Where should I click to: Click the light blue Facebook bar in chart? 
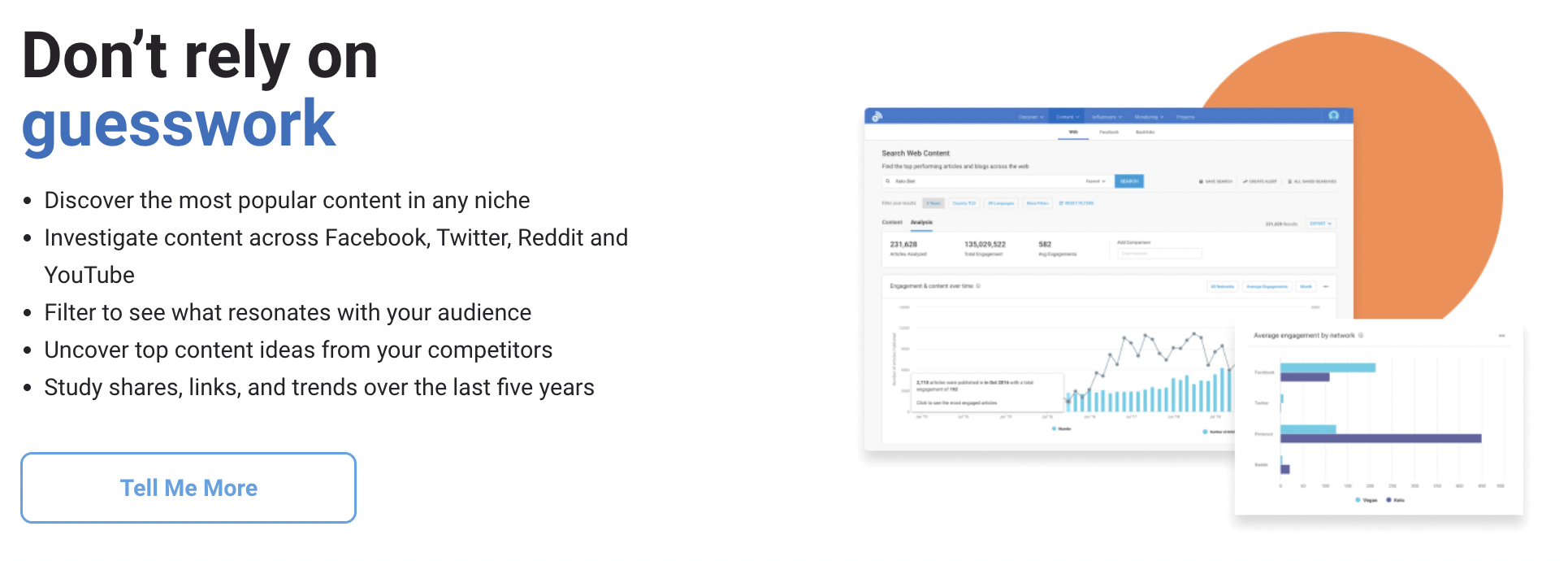pyautogui.click(x=1328, y=367)
